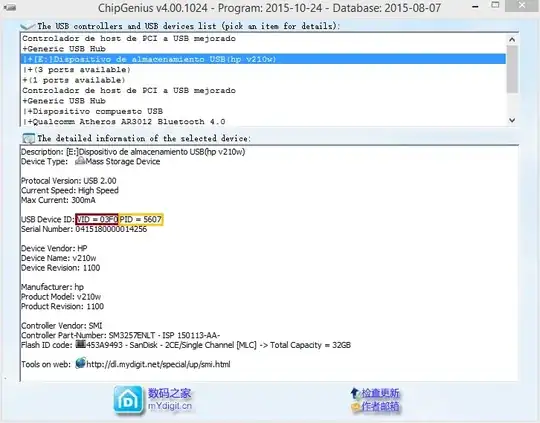This screenshot has width=540, height=423.
Task: Click the 'Total Capacity = 32GB' text
Action: [x=310, y=345]
